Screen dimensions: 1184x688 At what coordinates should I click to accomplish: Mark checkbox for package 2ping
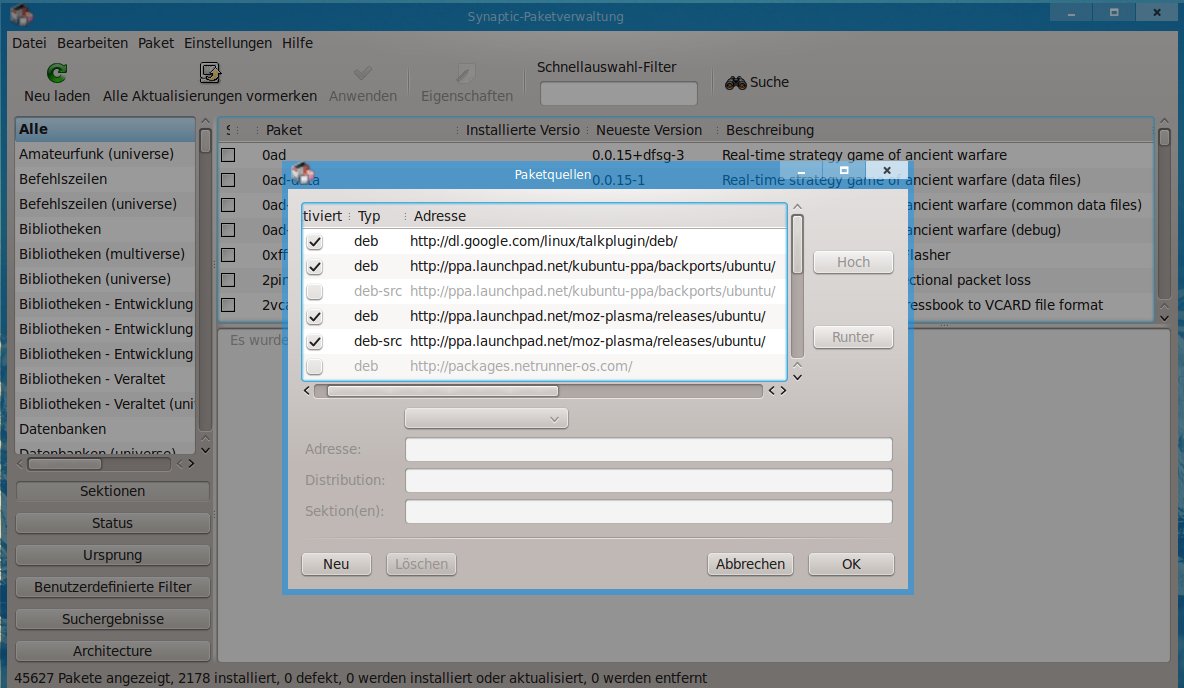pyautogui.click(x=228, y=279)
